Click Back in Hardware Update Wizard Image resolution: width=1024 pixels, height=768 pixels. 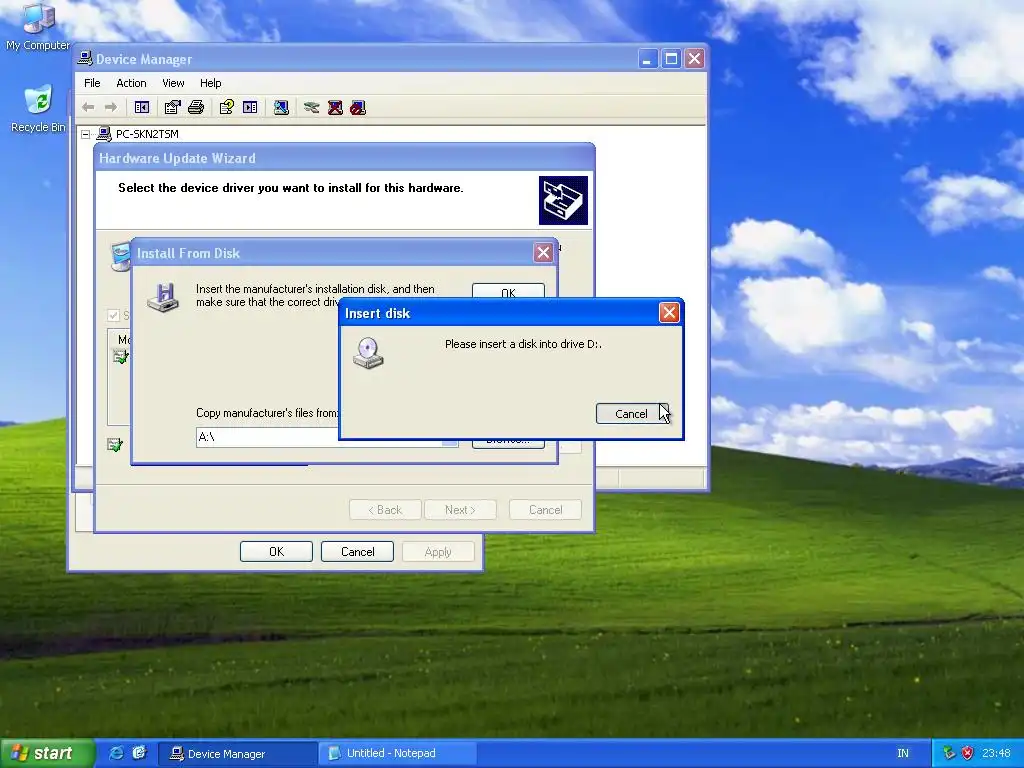(385, 510)
